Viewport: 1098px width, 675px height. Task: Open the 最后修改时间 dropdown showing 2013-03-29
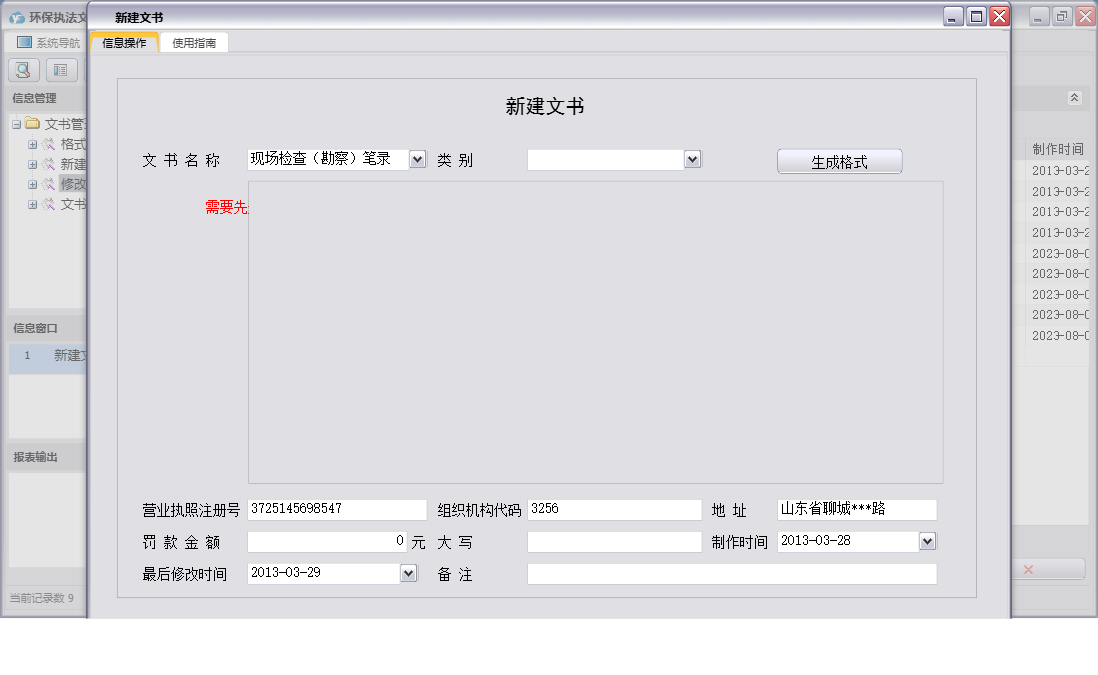point(407,573)
